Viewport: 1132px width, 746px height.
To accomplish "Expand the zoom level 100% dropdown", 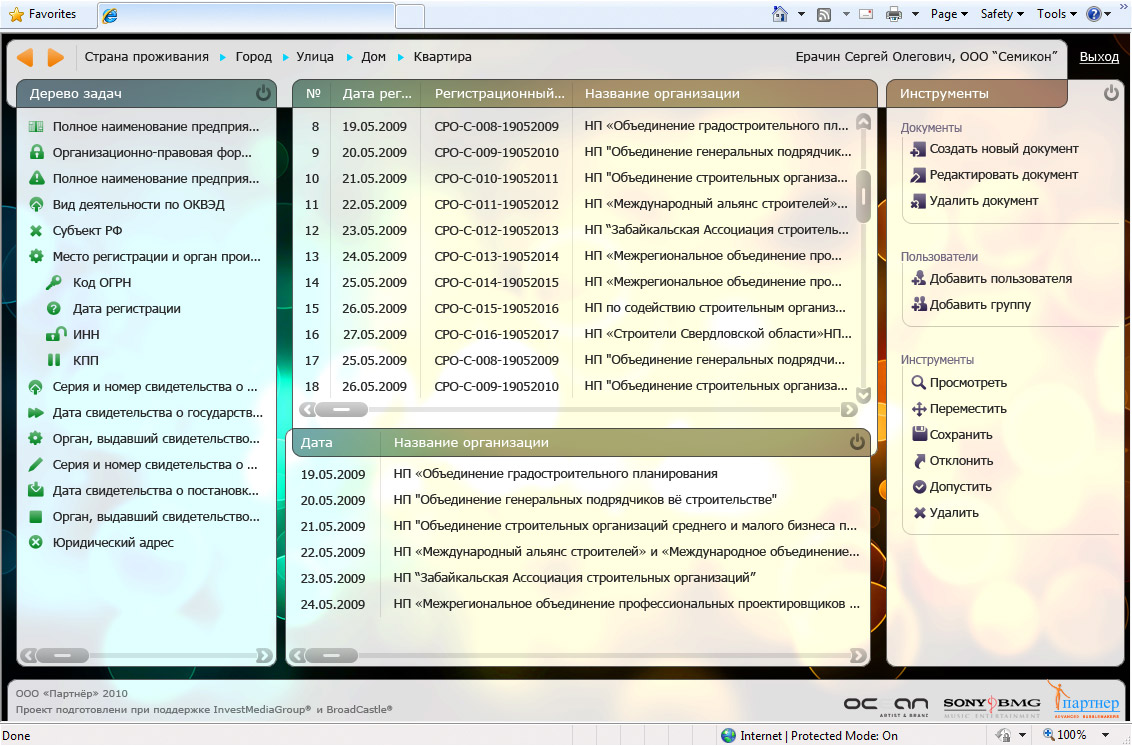I will click(x=1100, y=736).
